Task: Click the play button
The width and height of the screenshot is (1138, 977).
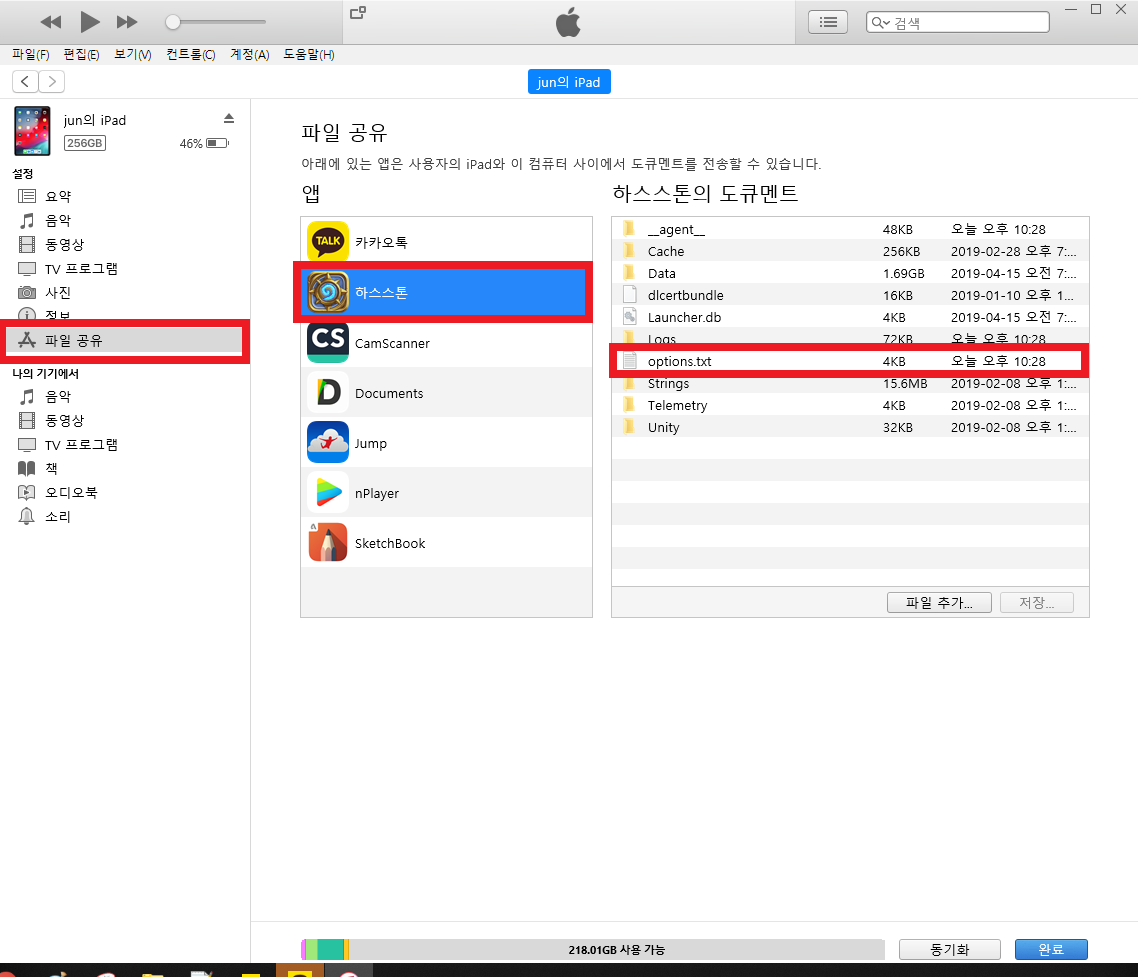Action: point(89,22)
